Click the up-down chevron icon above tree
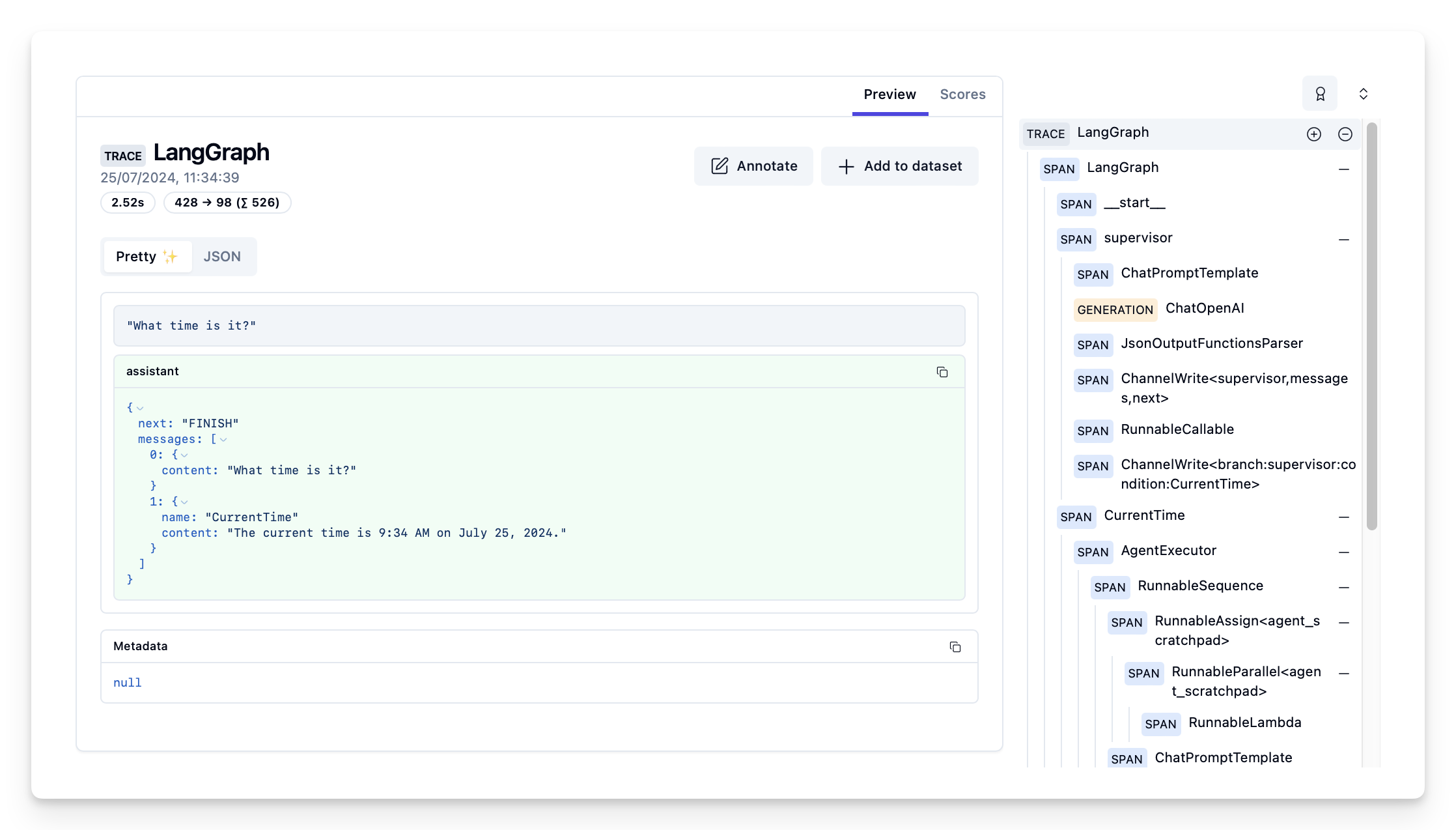 click(x=1363, y=94)
